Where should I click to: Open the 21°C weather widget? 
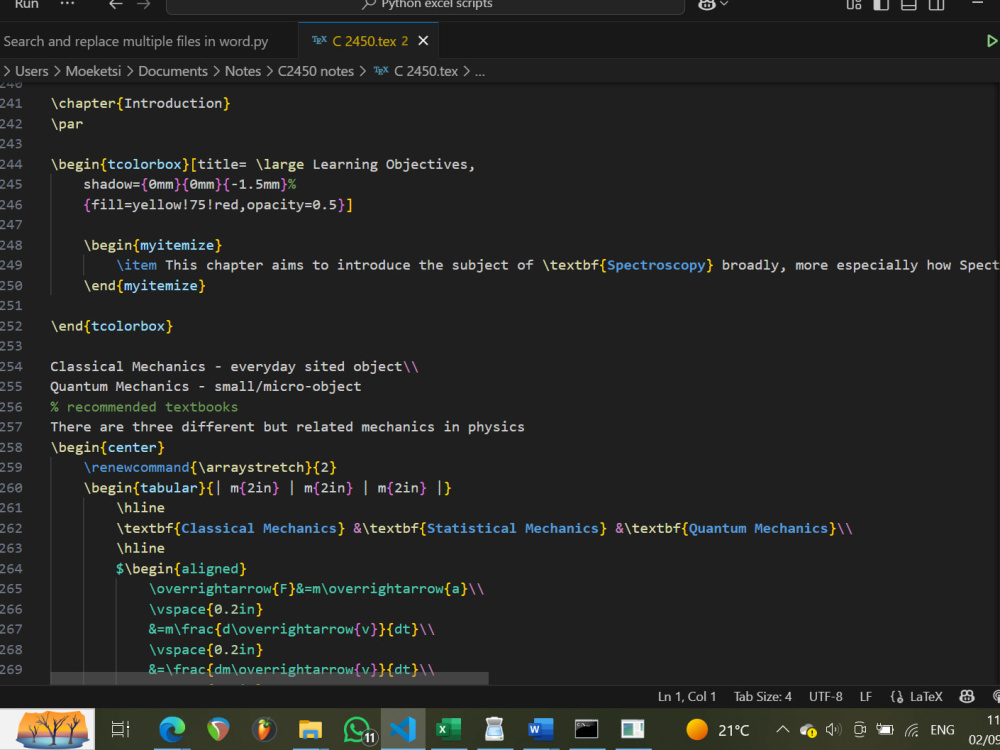pyautogui.click(x=717, y=730)
